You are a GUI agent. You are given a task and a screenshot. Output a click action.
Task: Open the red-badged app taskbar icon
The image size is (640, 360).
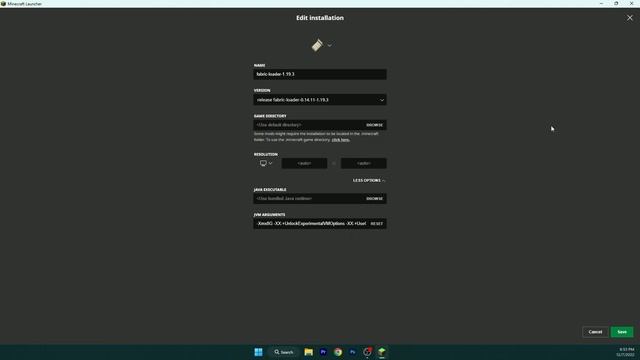[367, 352]
